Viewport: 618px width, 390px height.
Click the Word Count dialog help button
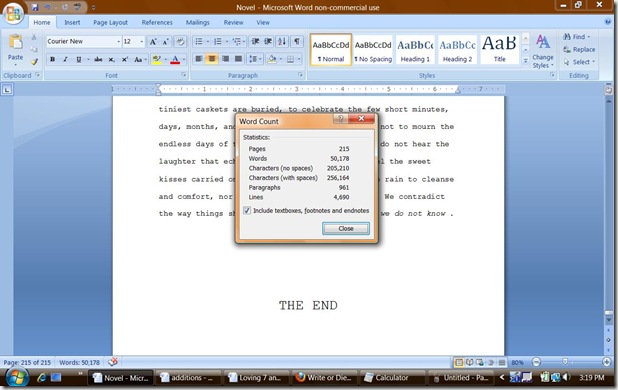pyautogui.click(x=341, y=119)
